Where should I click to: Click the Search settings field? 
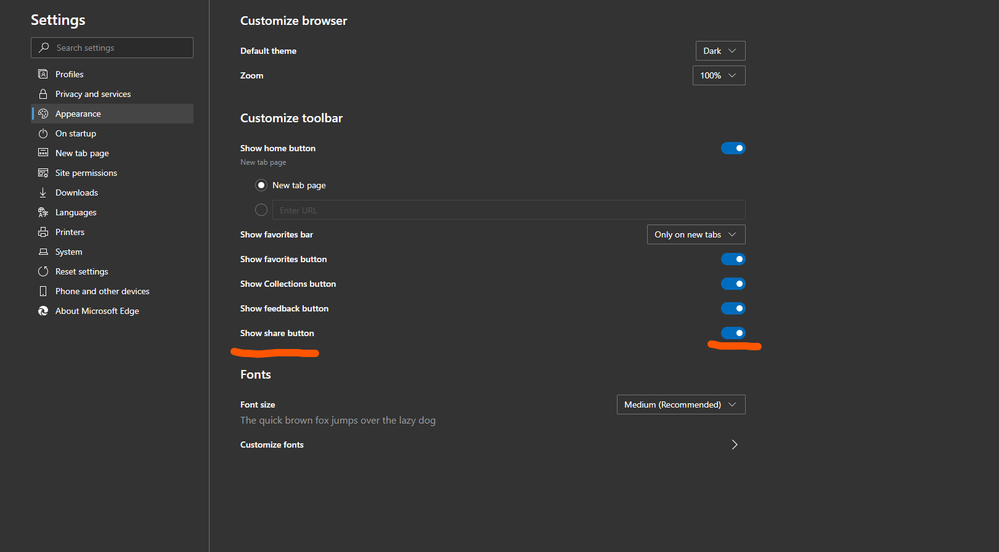(x=120, y=48)
